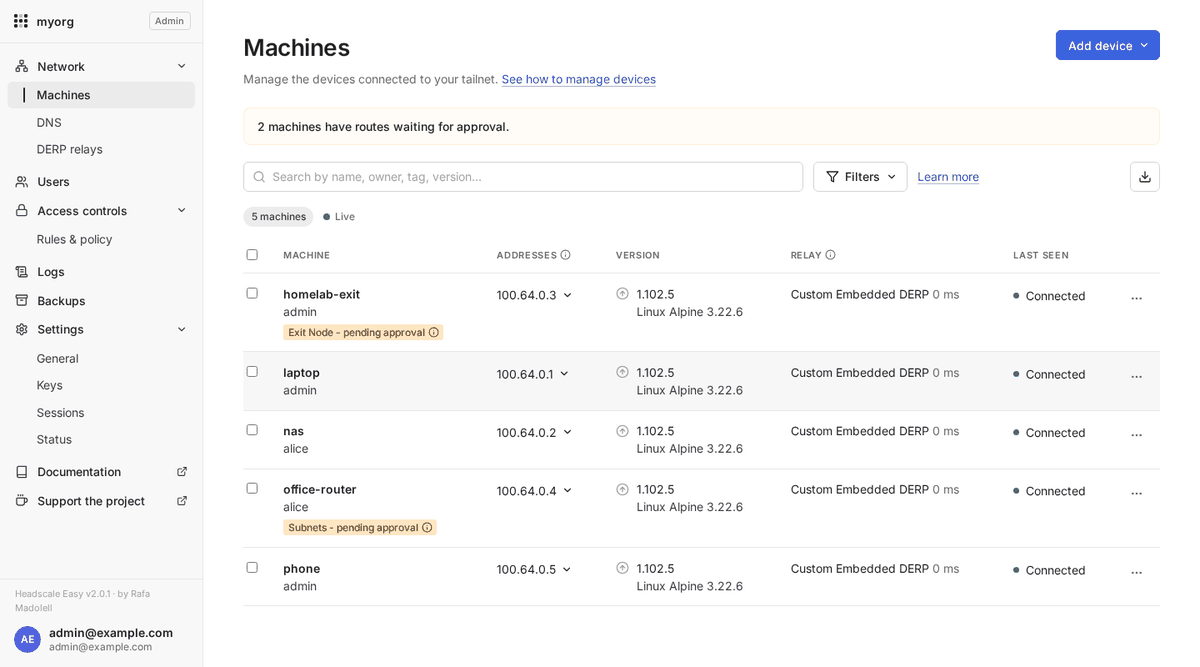Open the more options menu for office-router

[1136, 493]
